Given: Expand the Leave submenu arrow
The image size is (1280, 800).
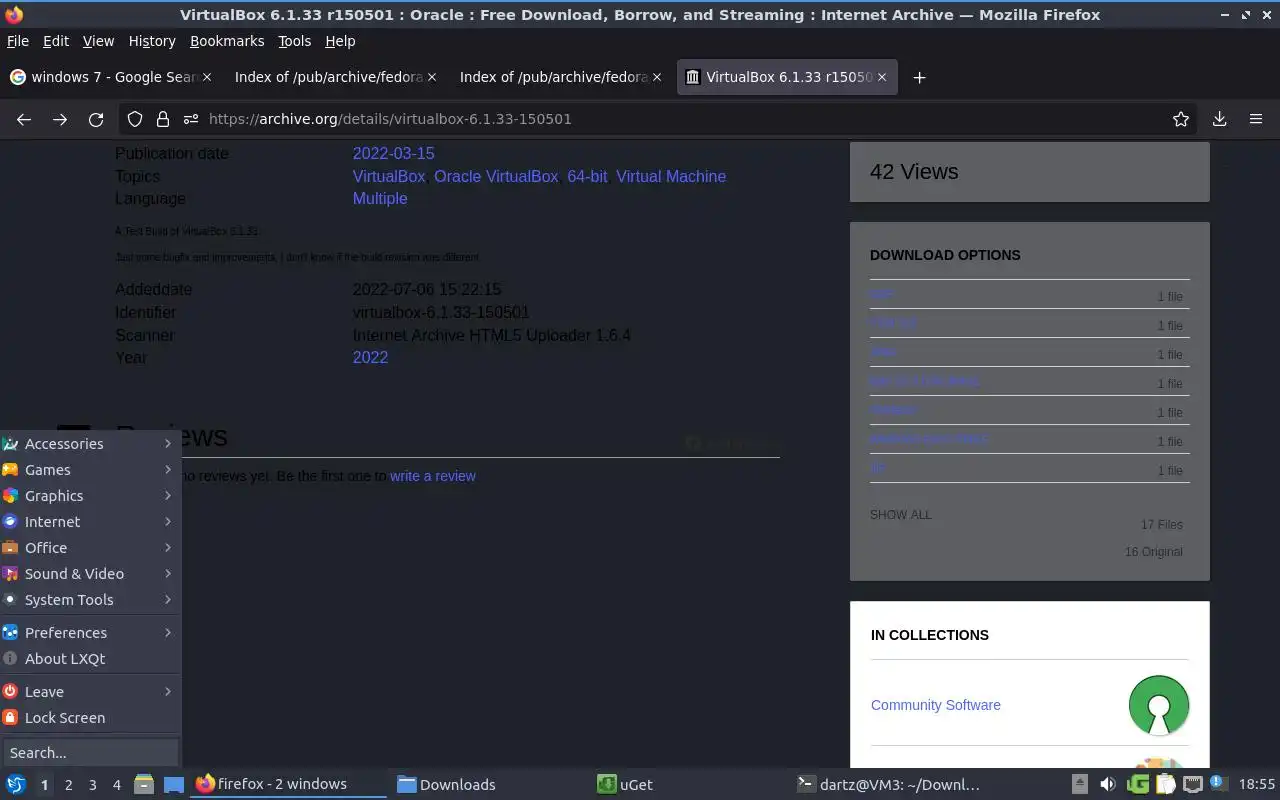Looking at the screenshot, I should click(x=168, y=691).
